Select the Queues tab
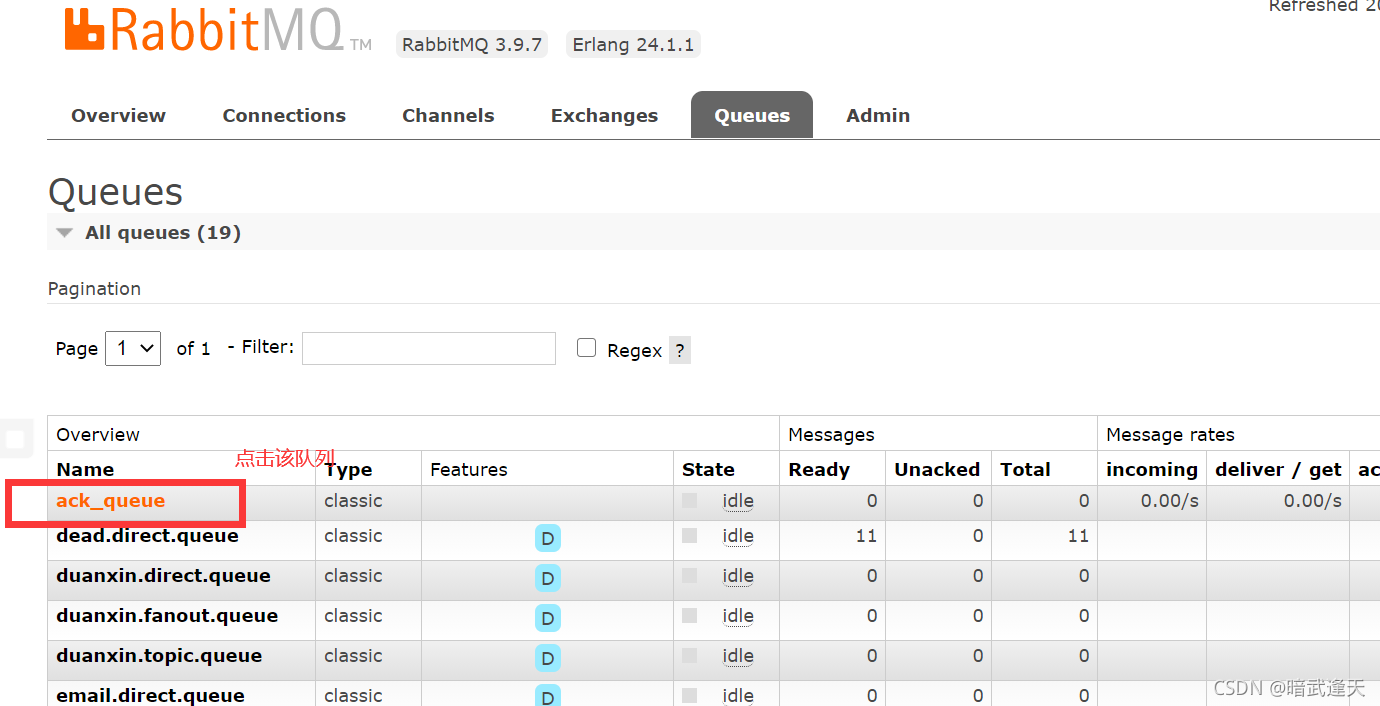 click(x=752, y=115)
